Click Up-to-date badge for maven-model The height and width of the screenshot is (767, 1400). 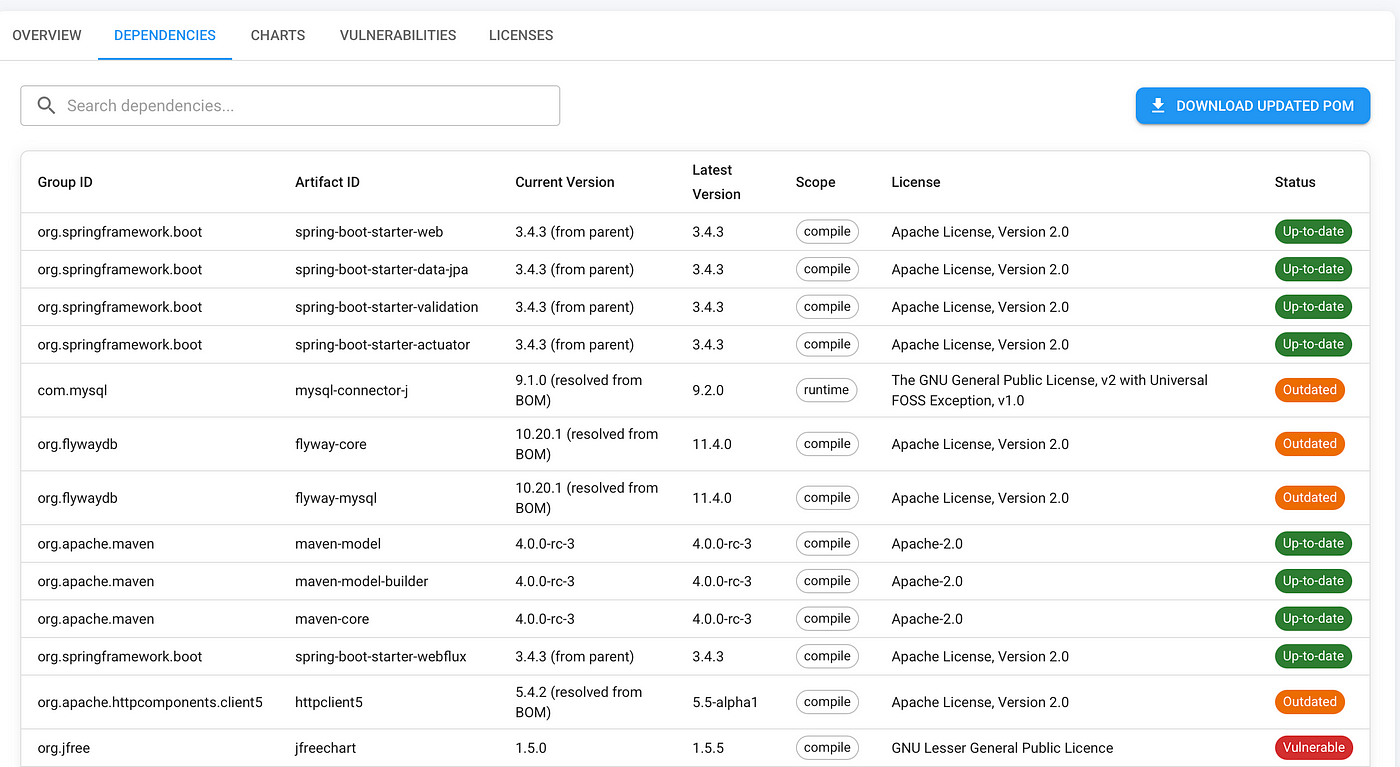(x=1313, y=544)
